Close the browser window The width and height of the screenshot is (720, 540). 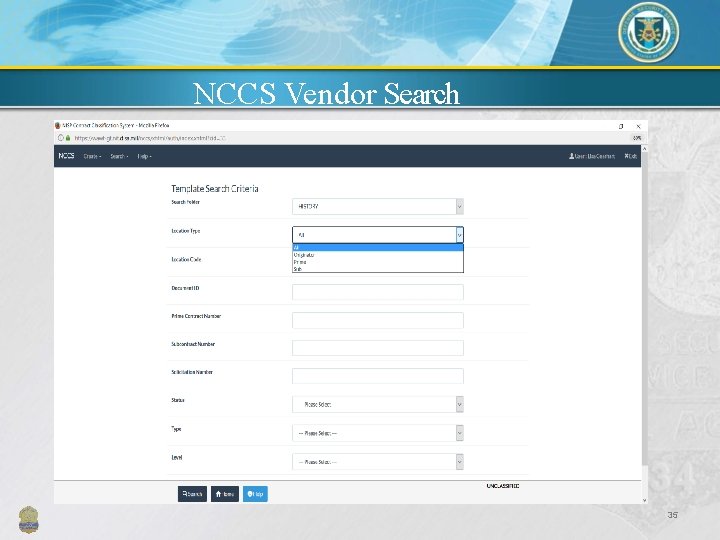coord(638,126)
